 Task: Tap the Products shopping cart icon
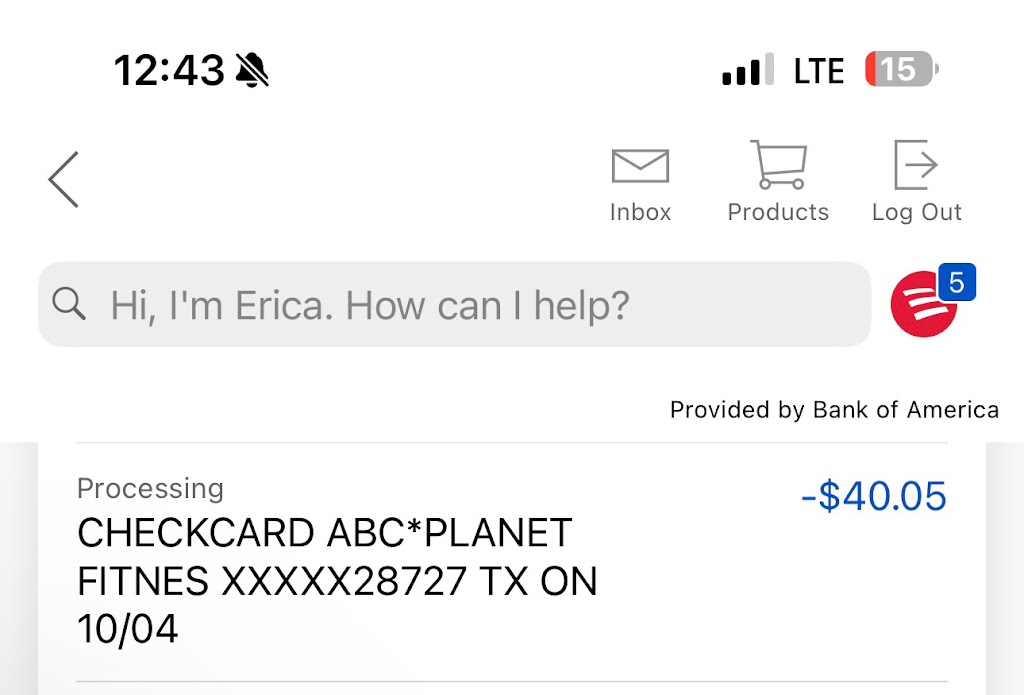click(778, 165)
